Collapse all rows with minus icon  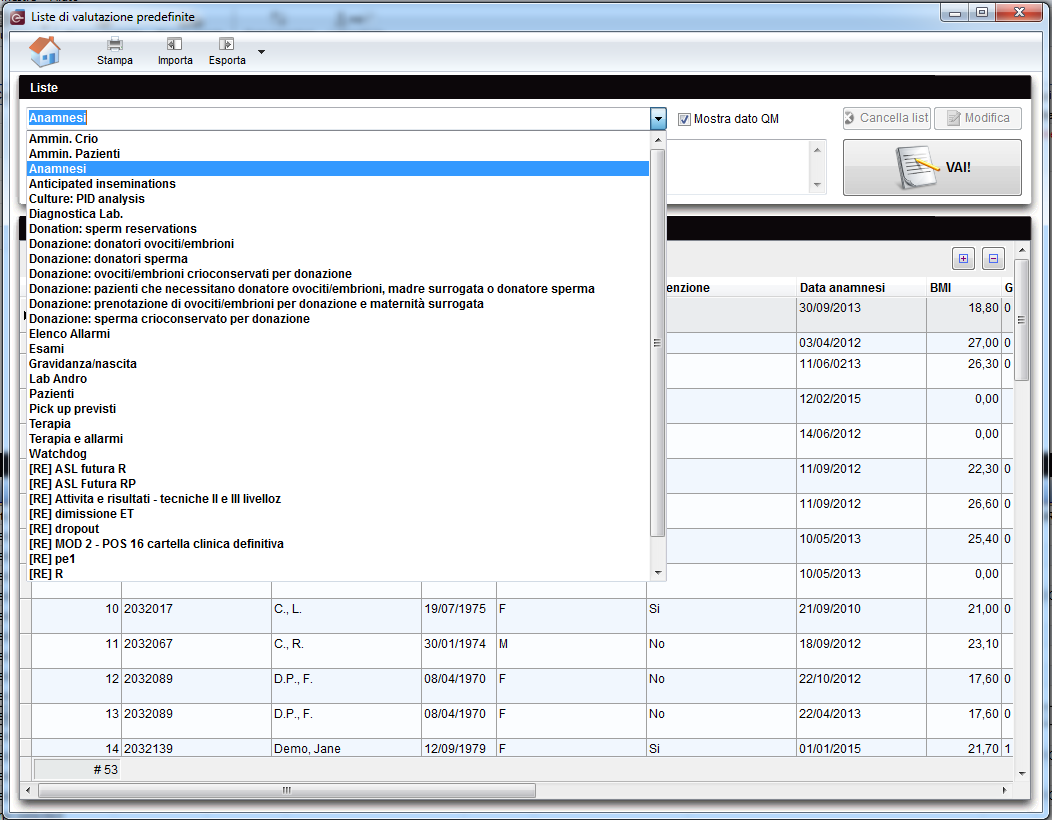994,258
